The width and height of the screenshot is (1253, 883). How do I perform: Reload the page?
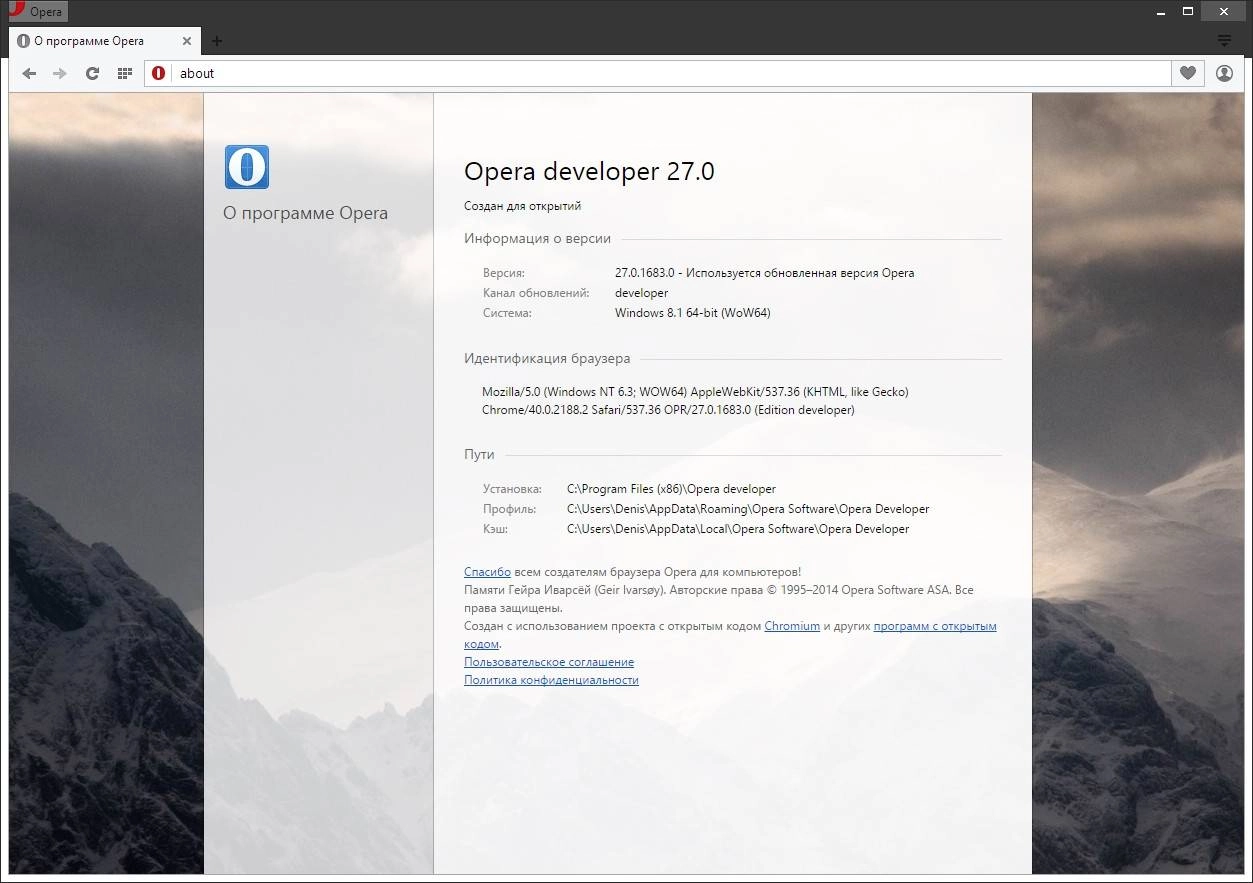92,73
